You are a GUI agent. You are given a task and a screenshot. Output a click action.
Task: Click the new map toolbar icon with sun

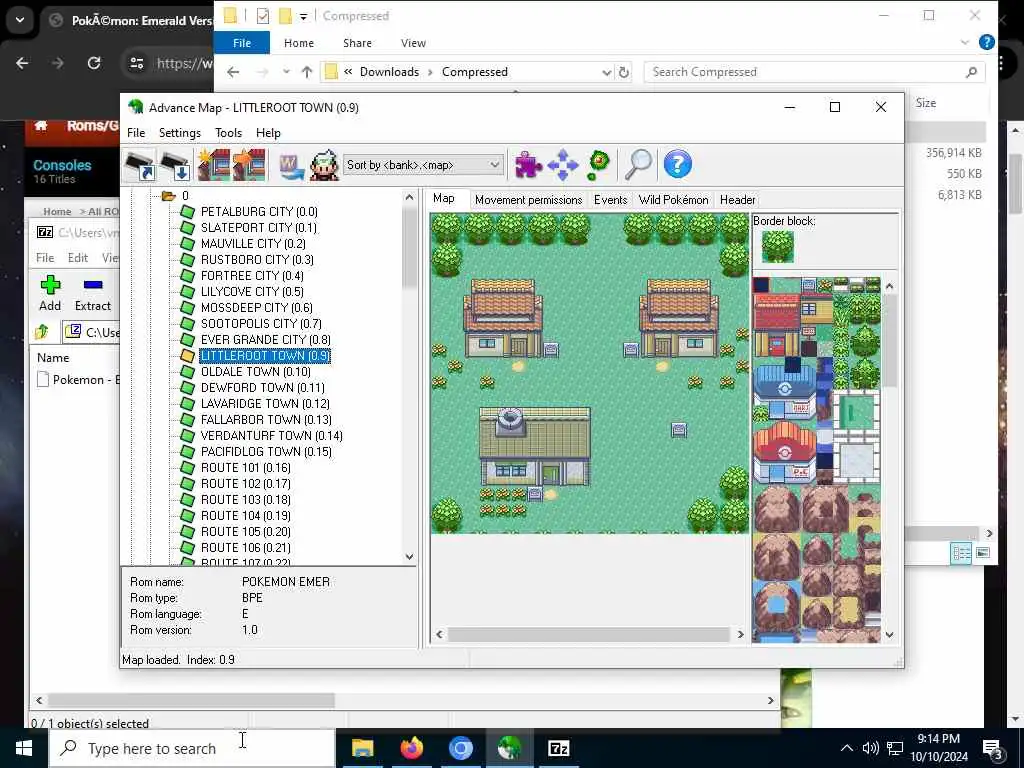[x=214, y=165]
